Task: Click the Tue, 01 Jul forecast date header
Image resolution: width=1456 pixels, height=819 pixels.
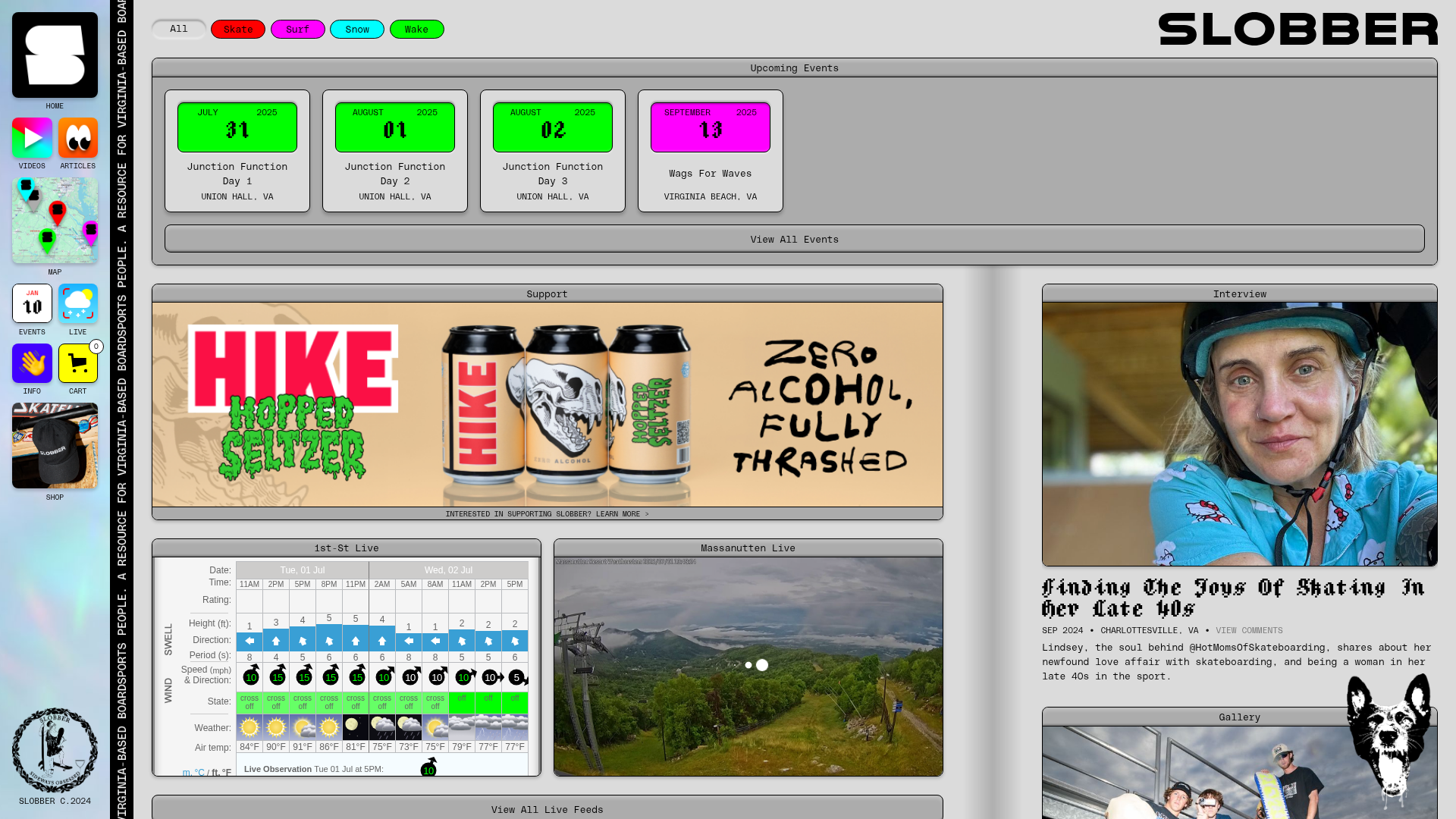Action: pos(303,570)
